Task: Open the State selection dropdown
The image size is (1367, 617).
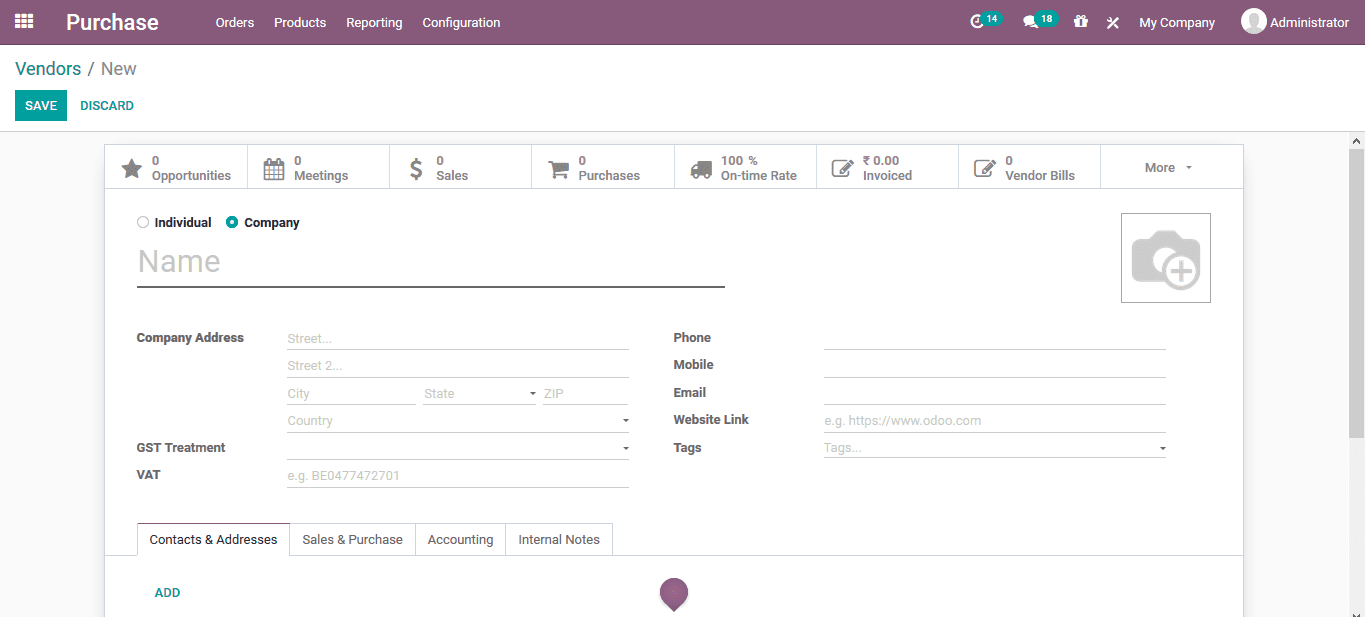Action: 533,393
